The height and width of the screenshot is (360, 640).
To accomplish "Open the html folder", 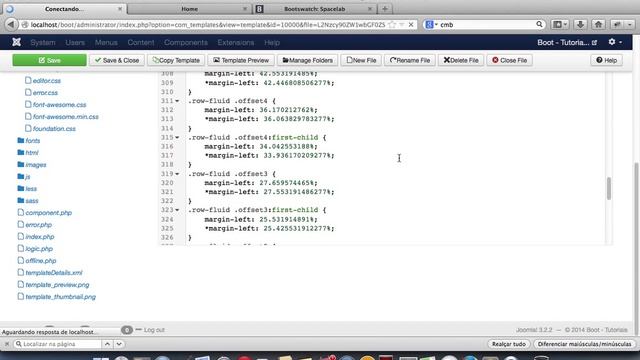I will 28,153.
